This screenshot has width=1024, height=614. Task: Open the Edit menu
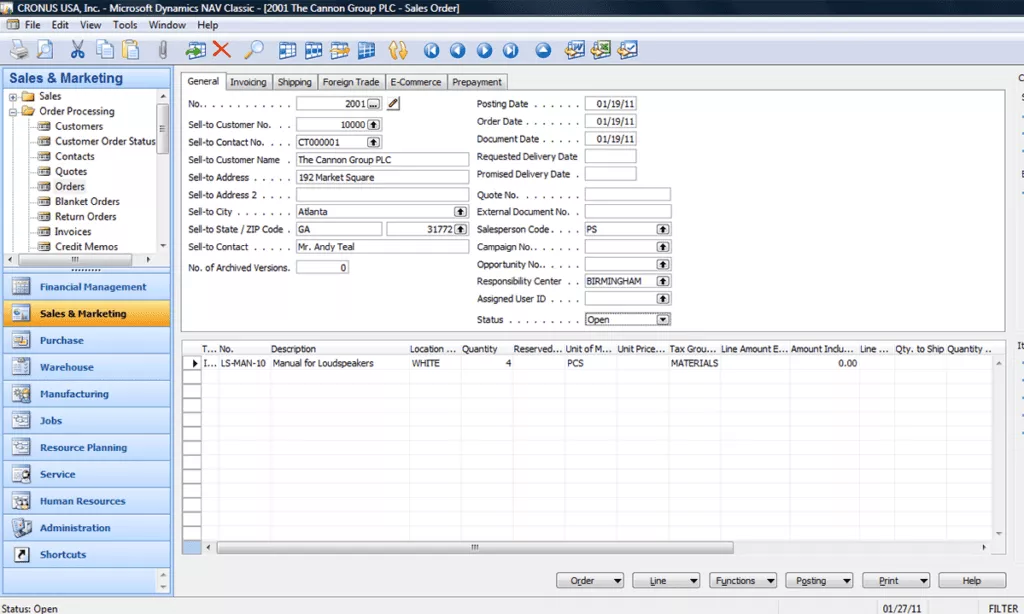click(60, 25)
